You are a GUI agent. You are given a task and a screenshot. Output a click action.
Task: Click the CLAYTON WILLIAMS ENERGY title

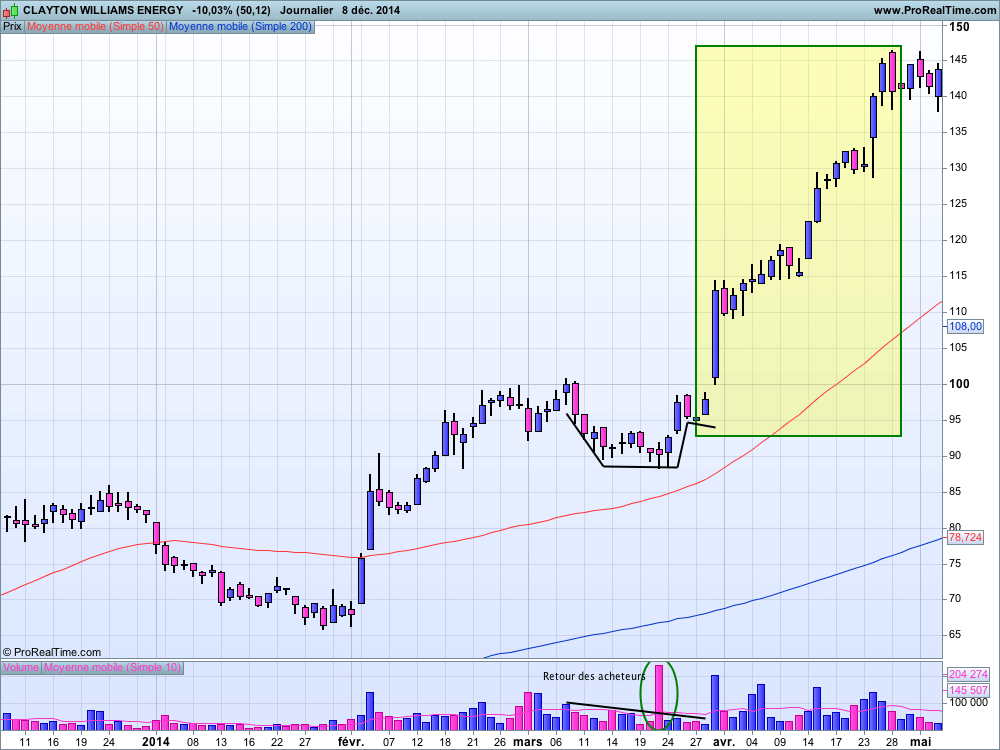click(103, 10)
